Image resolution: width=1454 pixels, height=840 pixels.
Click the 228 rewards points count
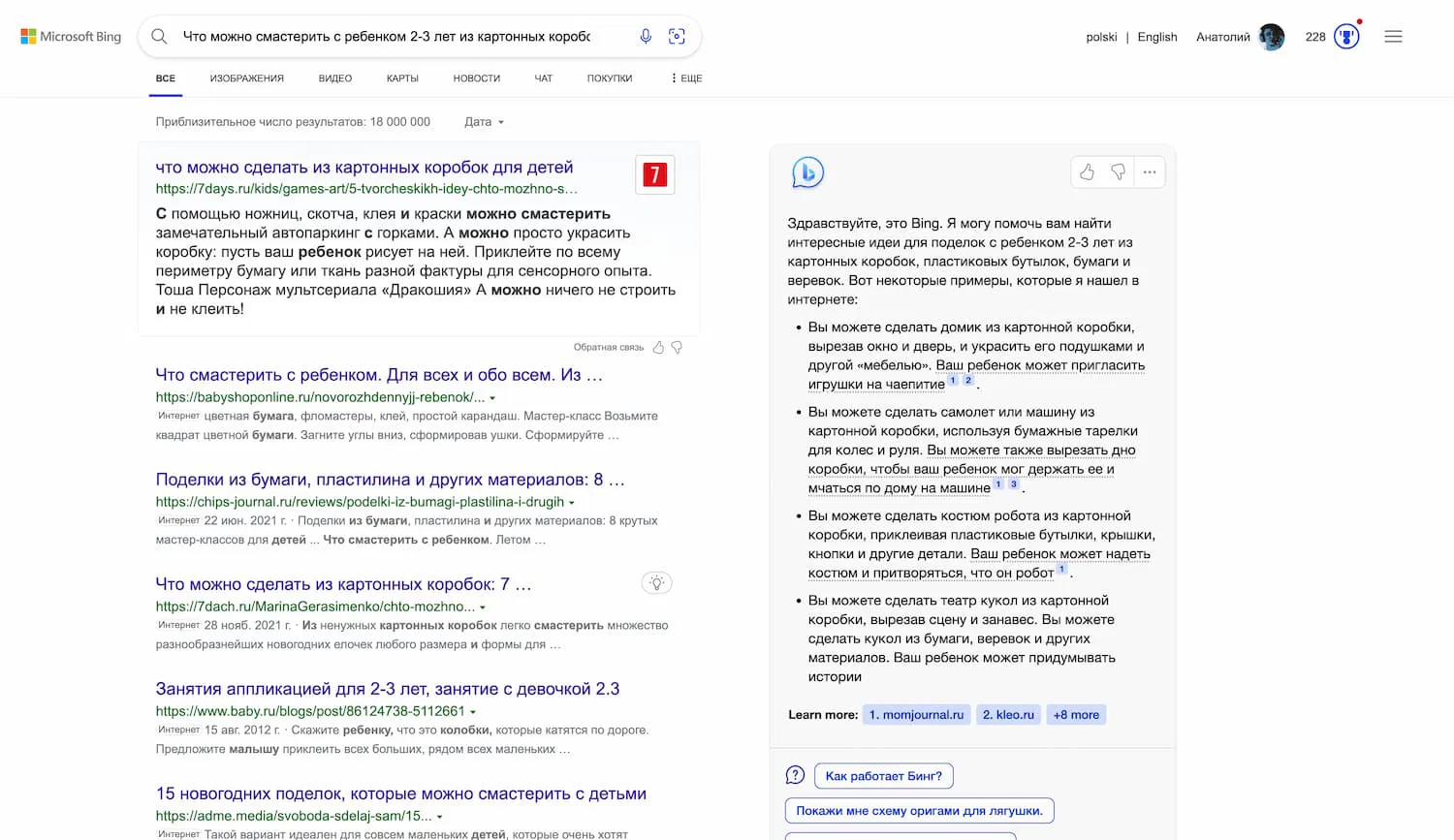[x=1315, y=37]
